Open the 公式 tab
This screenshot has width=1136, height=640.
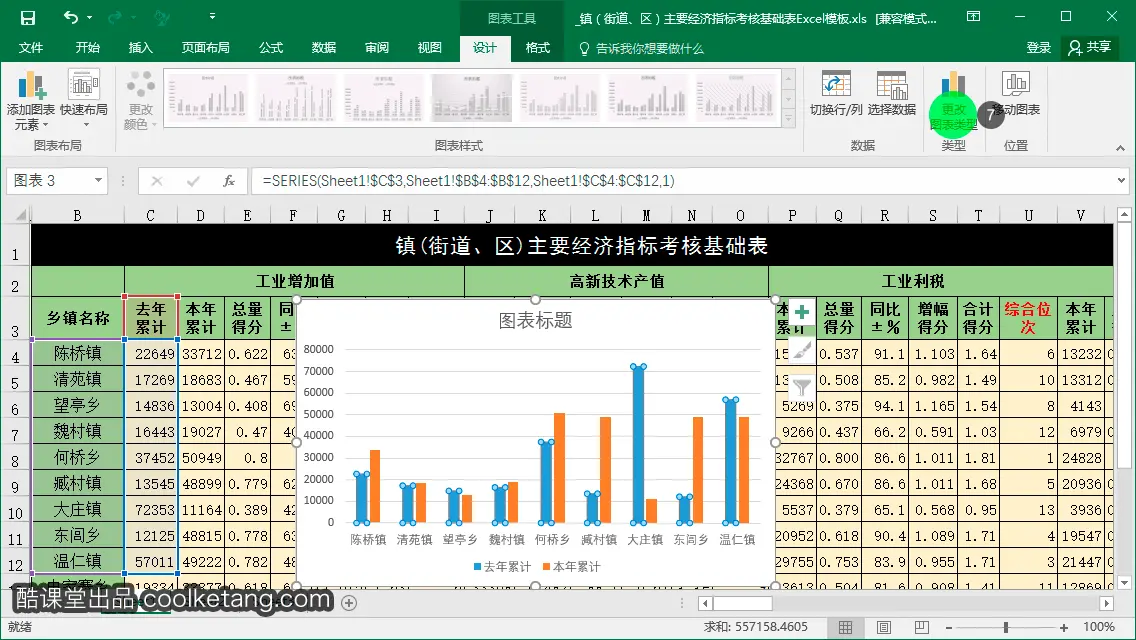[270, 47]
